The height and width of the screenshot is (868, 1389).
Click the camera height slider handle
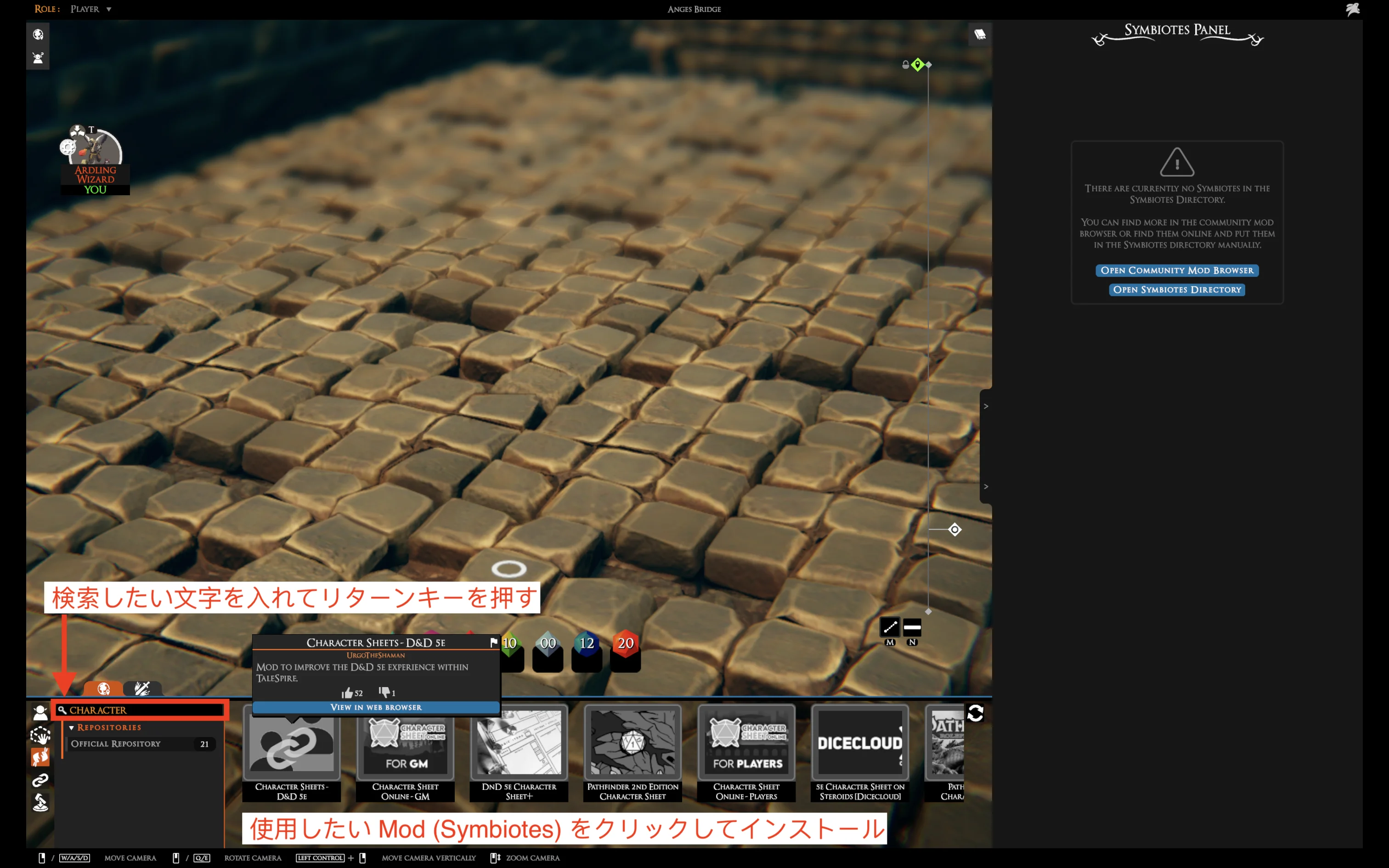954,529
